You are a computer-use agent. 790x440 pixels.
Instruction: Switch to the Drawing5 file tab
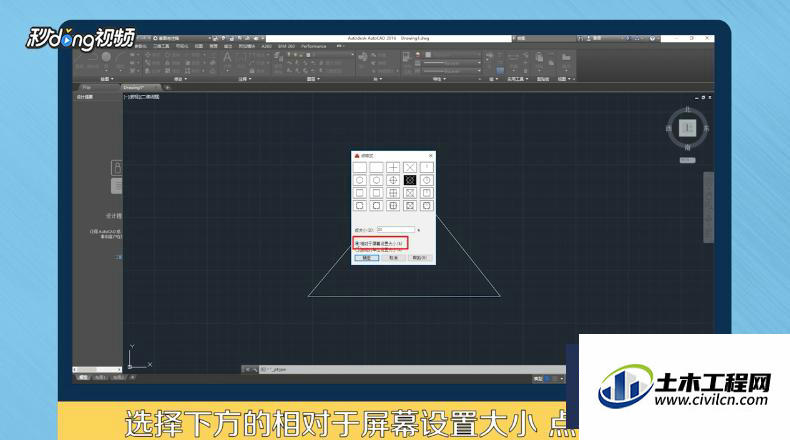[x=140, y=88]
